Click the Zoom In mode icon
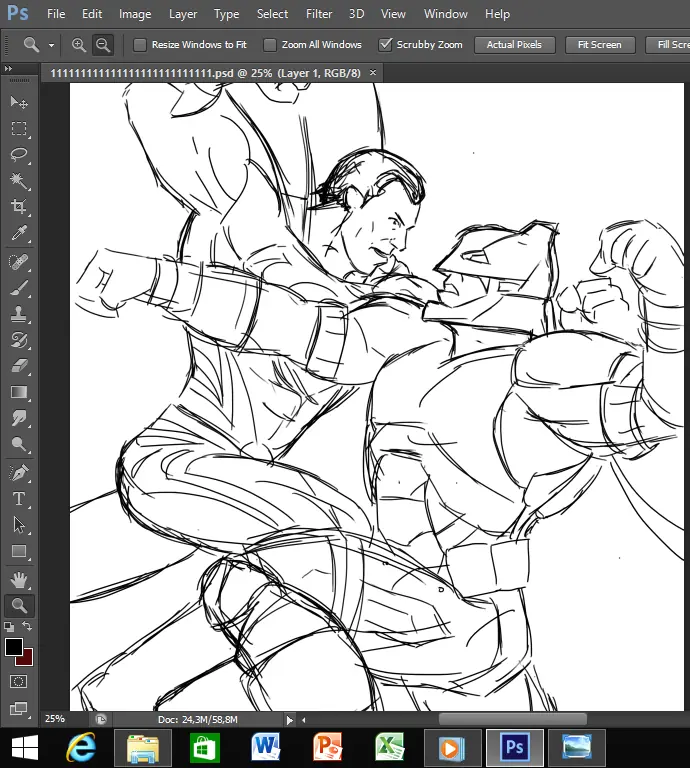 coord(79,45)
